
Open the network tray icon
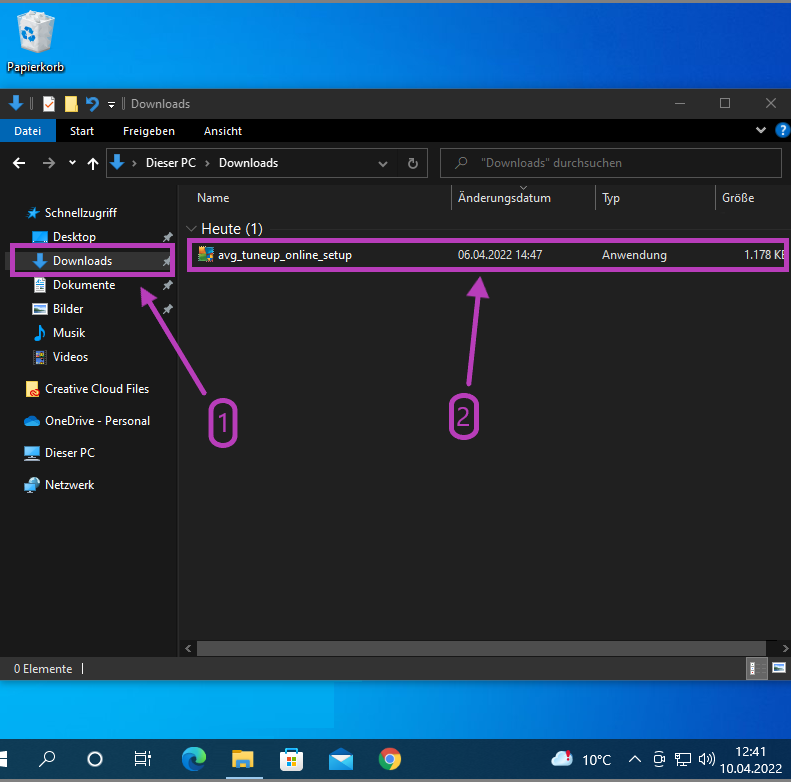[683, 759]
